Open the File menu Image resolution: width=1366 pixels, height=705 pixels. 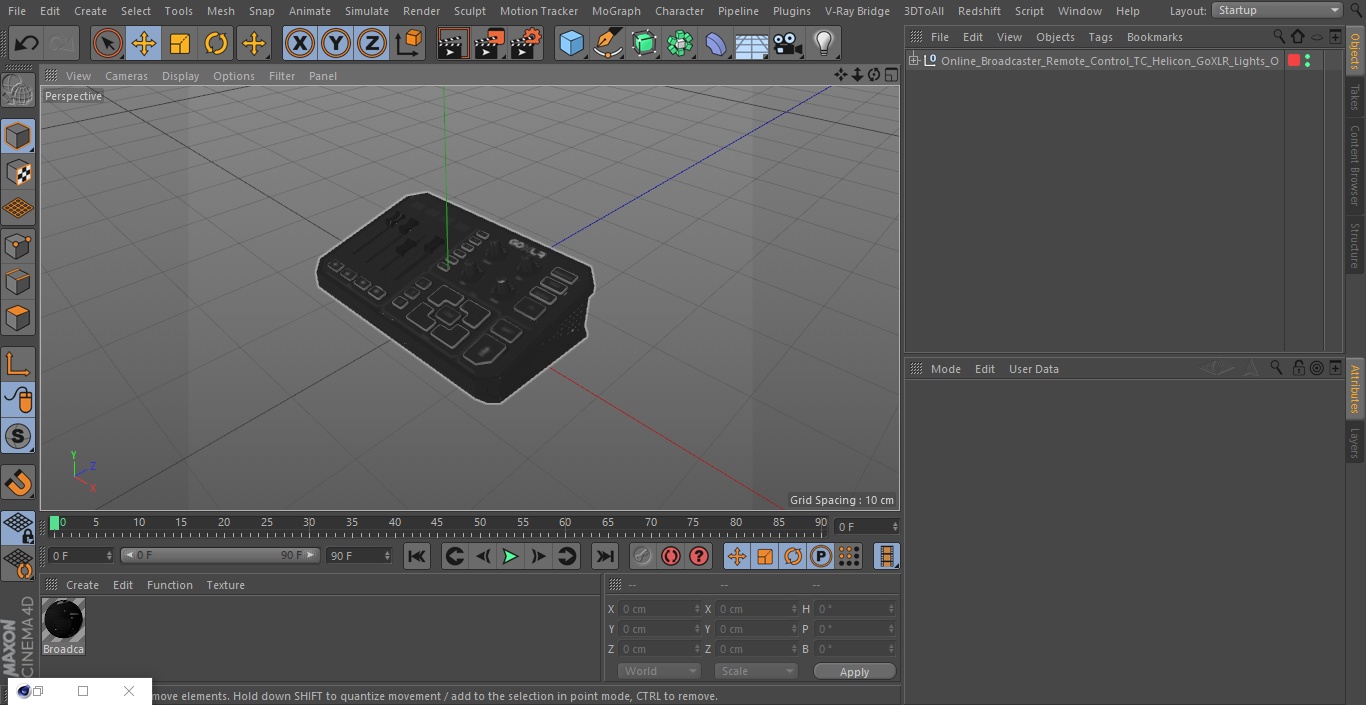click(17, 11)
